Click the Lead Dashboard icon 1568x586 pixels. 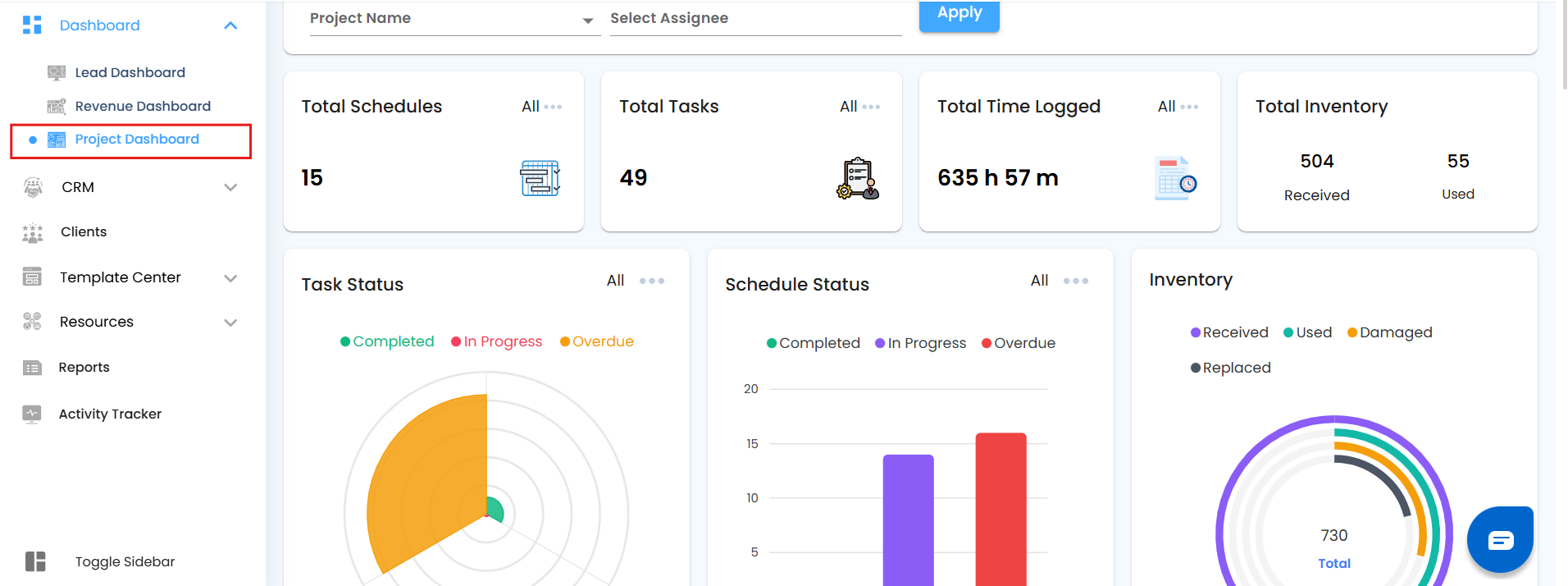click(x=57, y=72)
